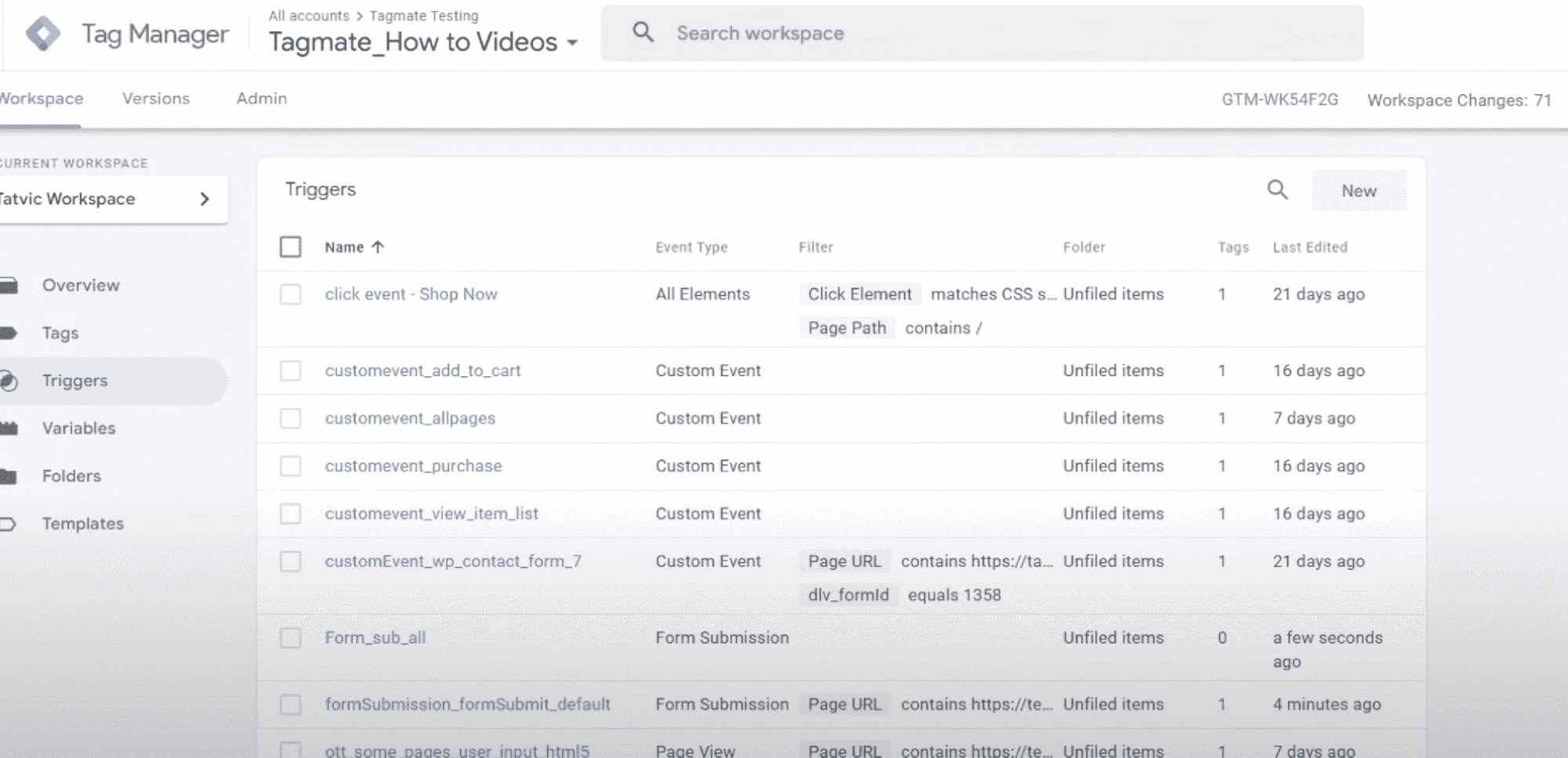Click the Last Edited column header
Screen dimensions: 1568x758
(1309, 248)
